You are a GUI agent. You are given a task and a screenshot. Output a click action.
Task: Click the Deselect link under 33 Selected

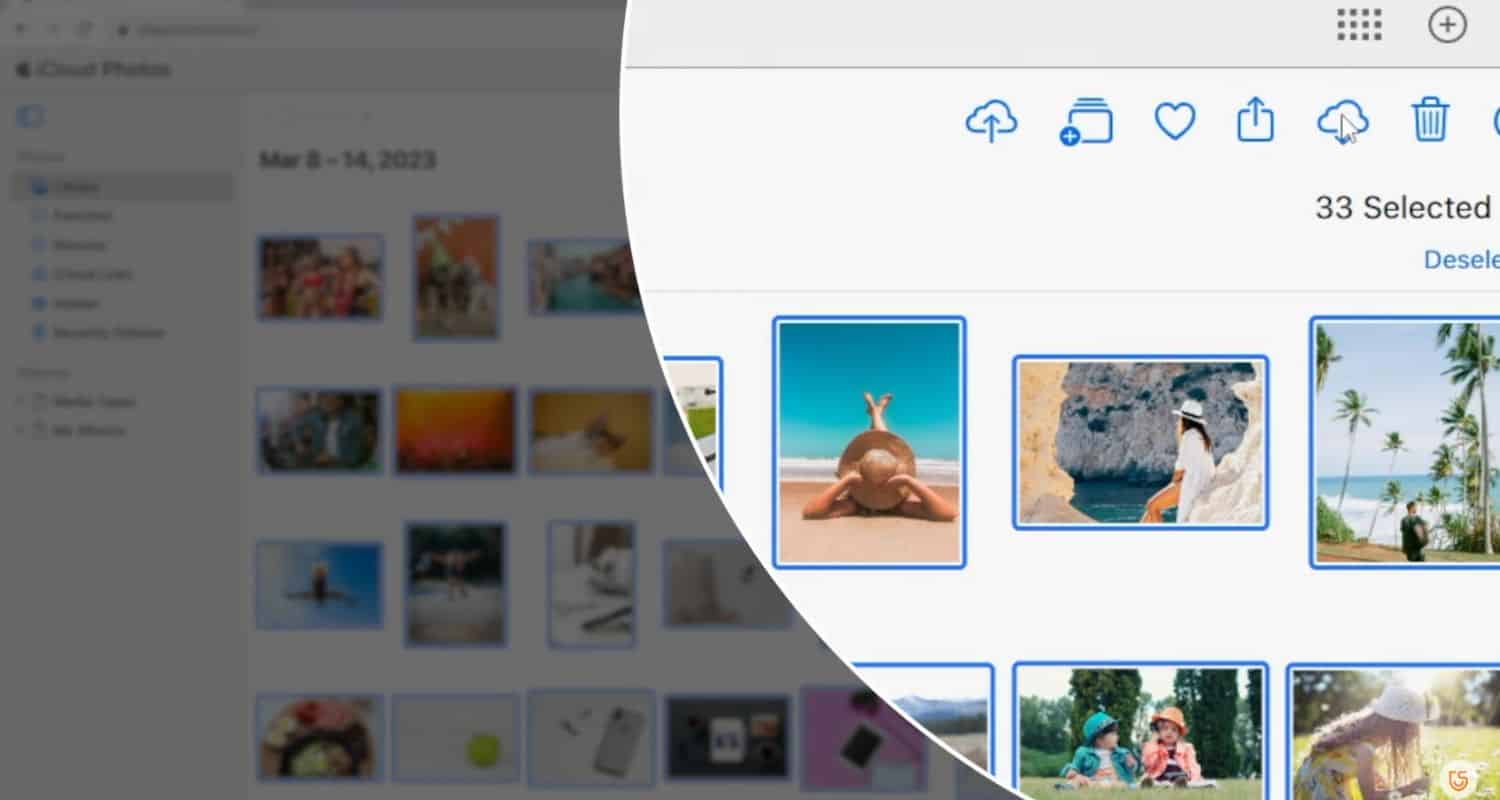point(1461,259)
